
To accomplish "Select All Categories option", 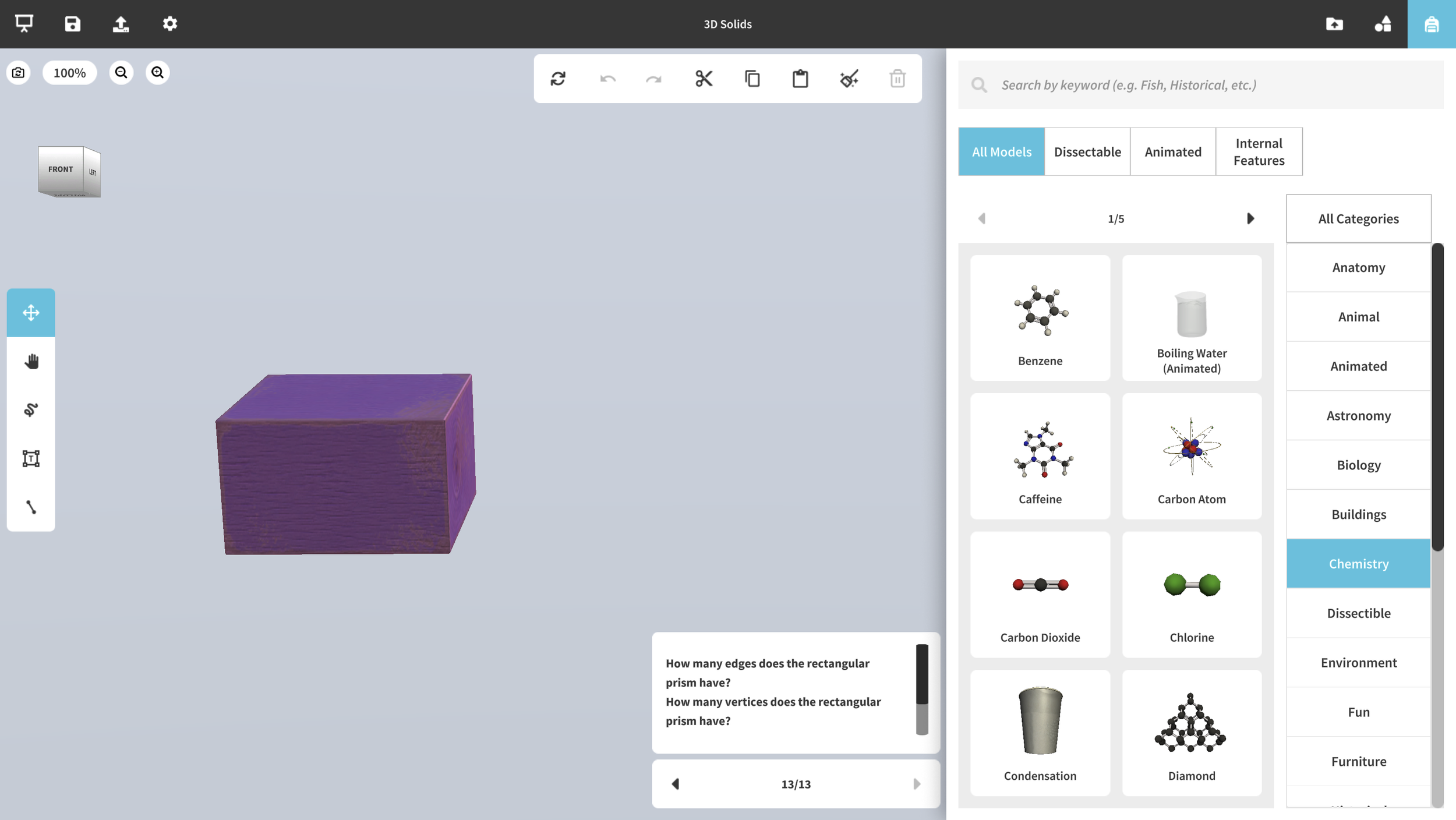I will click(1358, 219).
